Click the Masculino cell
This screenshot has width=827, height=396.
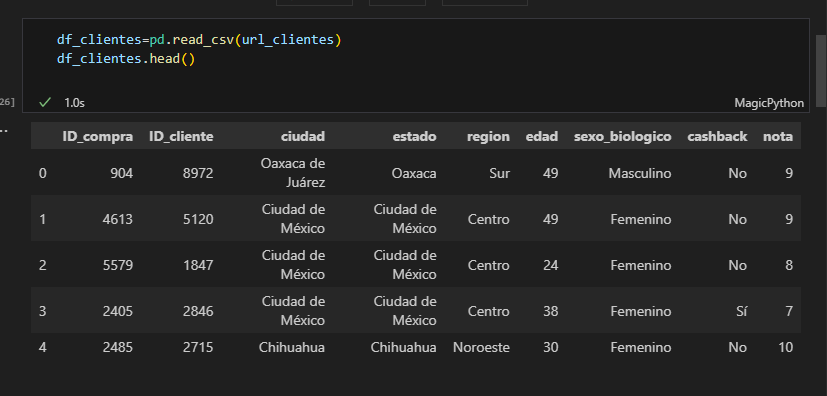point(640,173)
